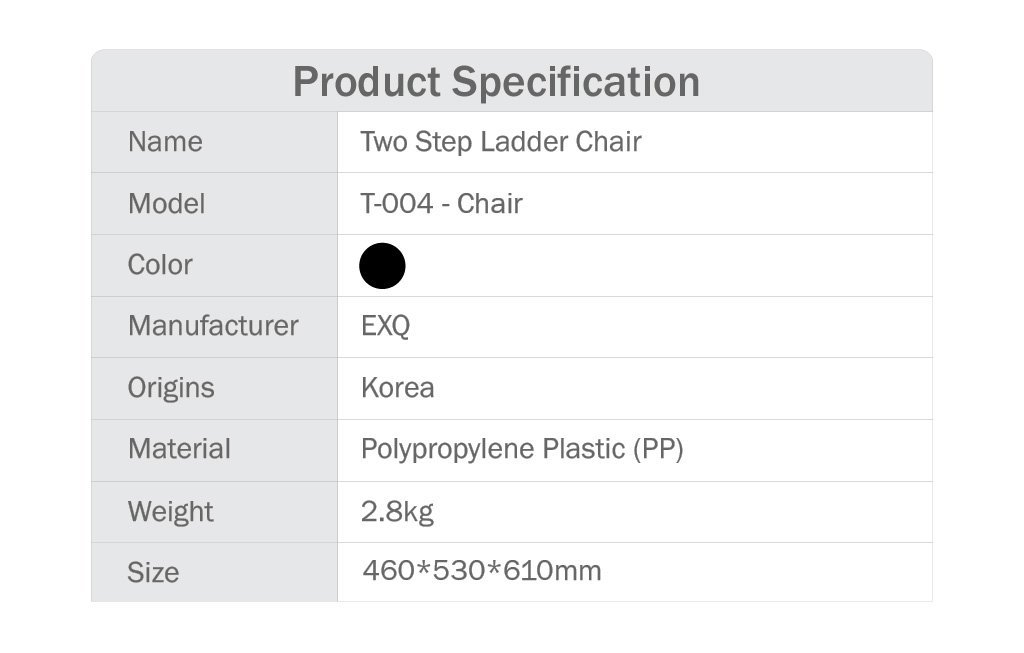Select the Name row label
The height and width of the screenshot is (653, 1024).
click(x=165, y=142)
